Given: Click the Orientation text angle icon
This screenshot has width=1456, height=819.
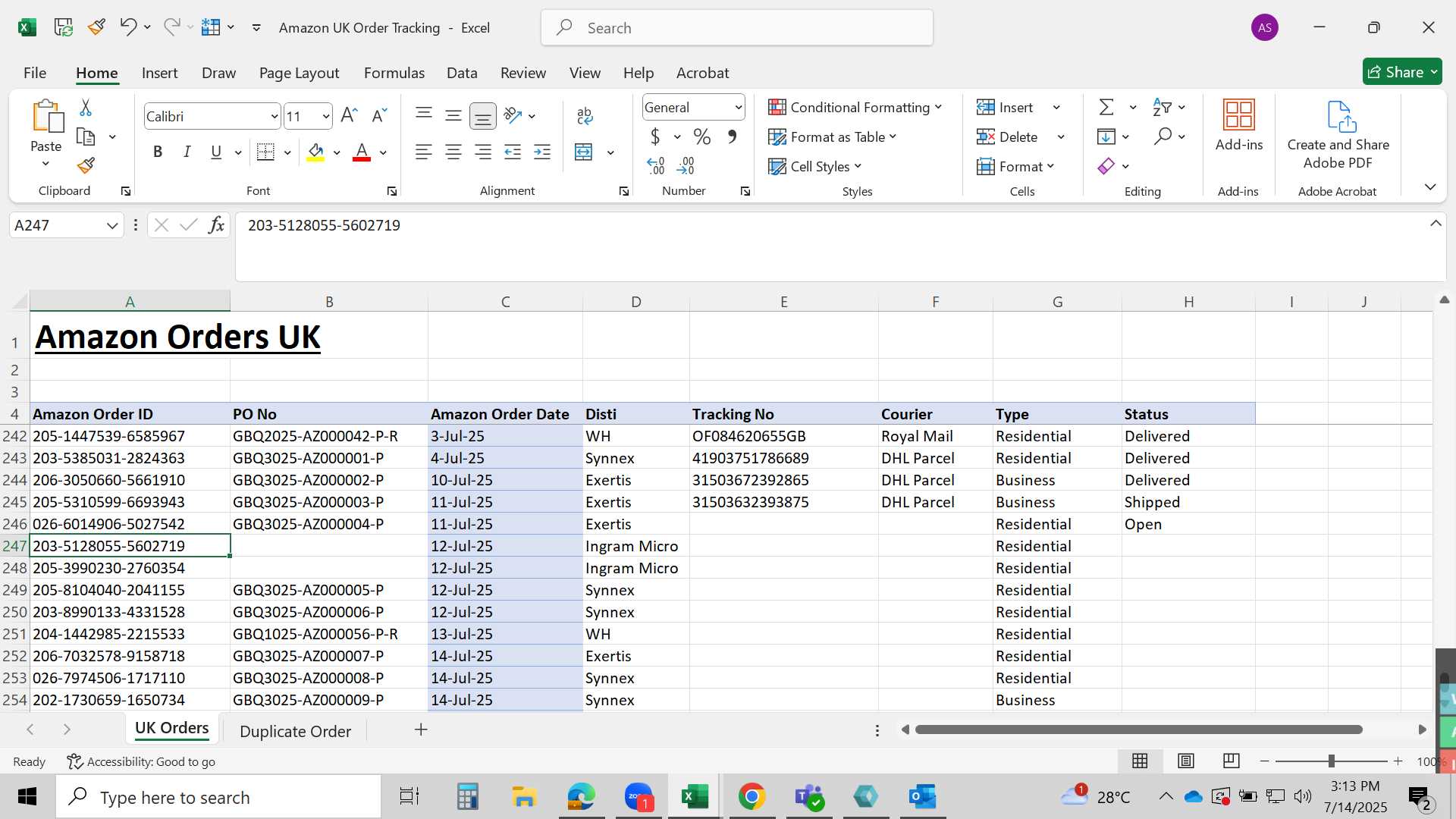Looking at the screenshot, I should coord(513,115).
